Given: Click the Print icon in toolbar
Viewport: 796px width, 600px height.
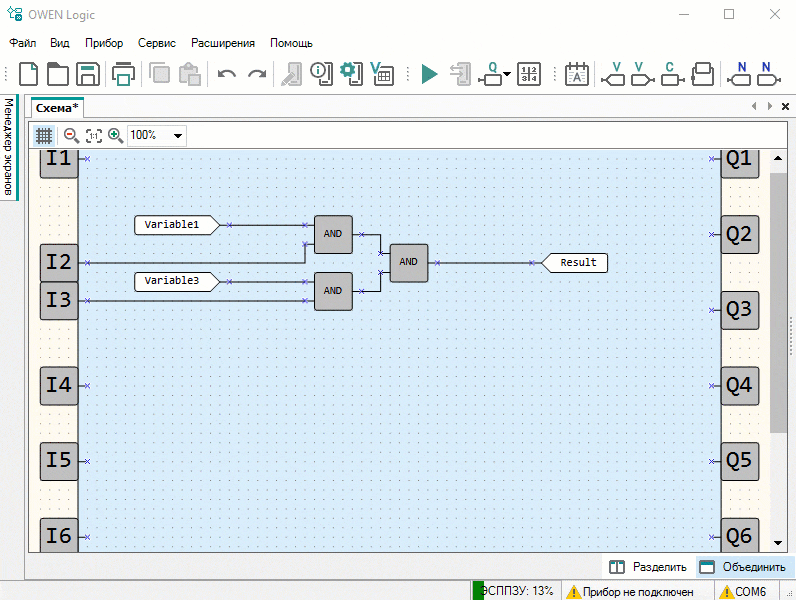Looking at the screenshot, I should pyautogui.click(x=124, y=74).
